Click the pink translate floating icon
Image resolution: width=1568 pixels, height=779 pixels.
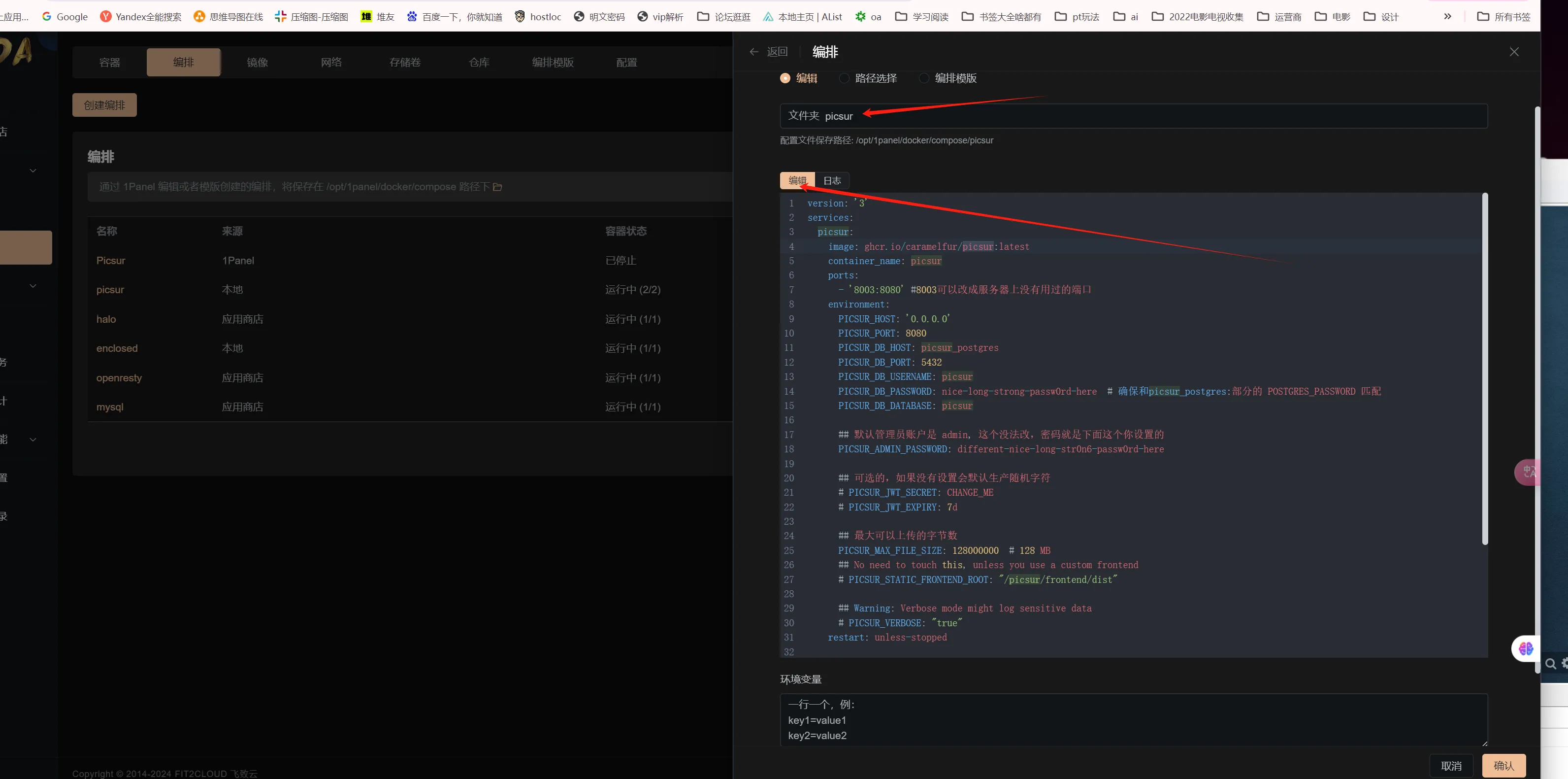click(1528, 472)
